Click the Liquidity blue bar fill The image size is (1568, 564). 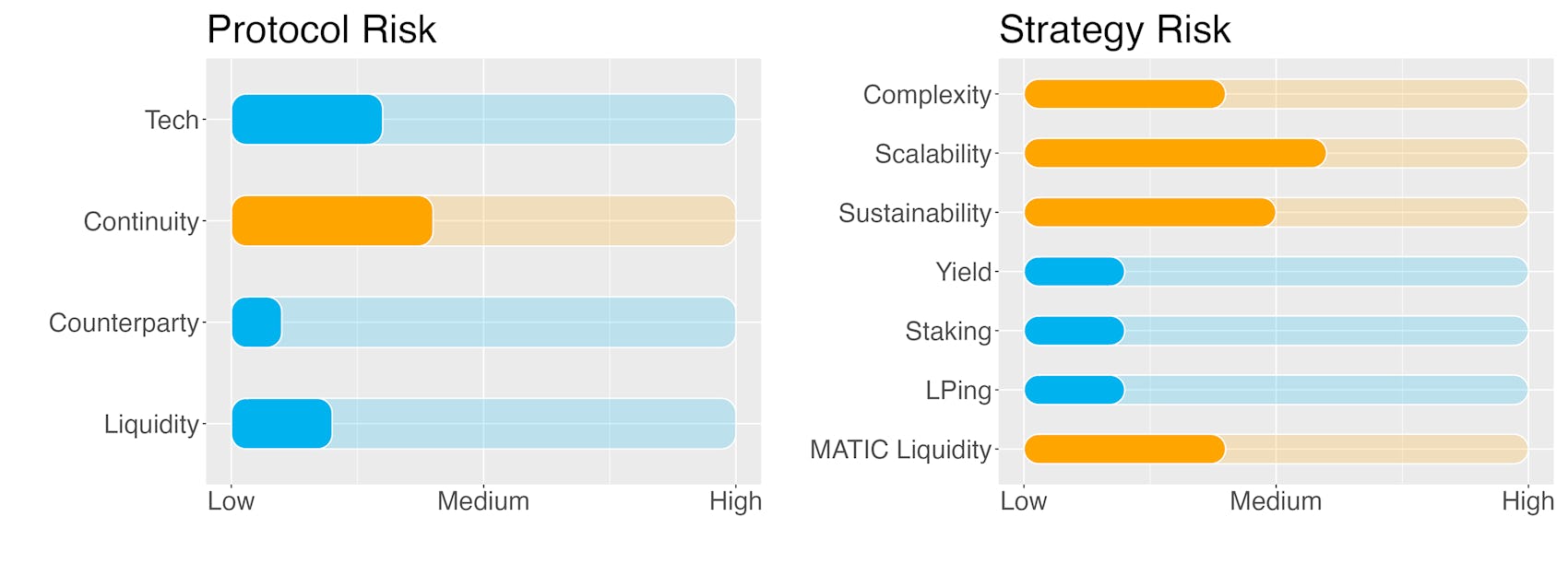click(281, 423)
